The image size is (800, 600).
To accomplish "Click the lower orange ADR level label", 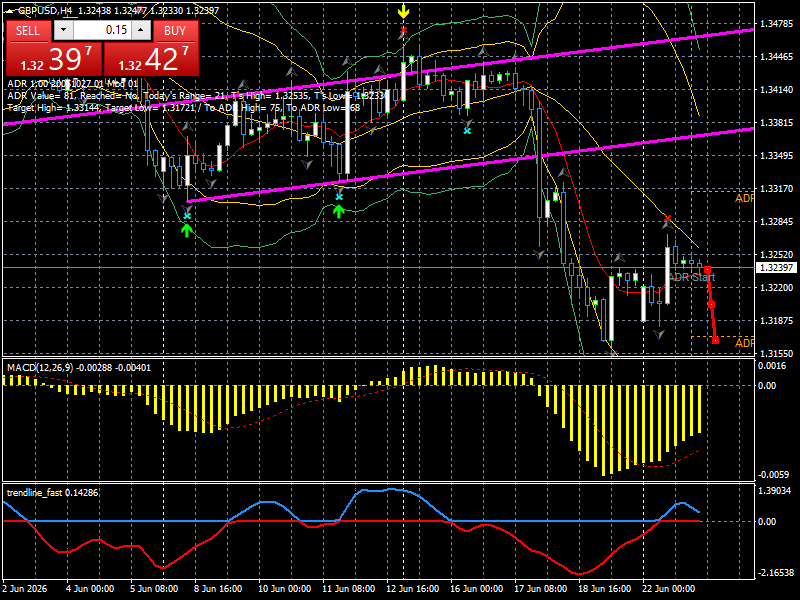I will tap(744, 343).
